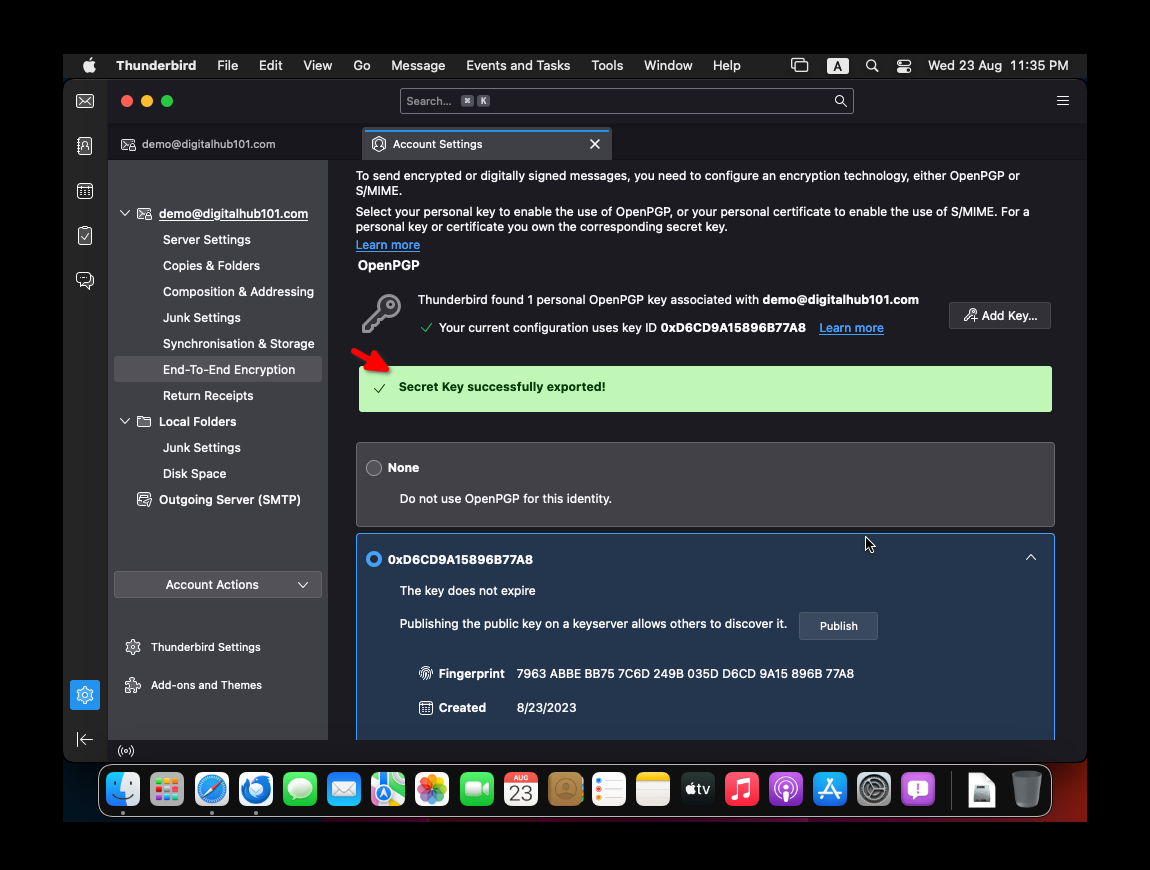Viewport: 1150px width, 870px height.
Task: Click the Publish button
Action: tap(838, 626)
